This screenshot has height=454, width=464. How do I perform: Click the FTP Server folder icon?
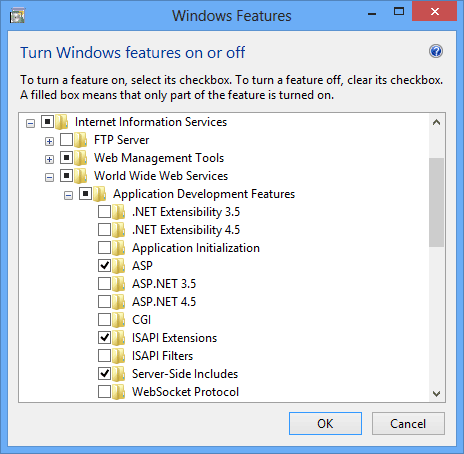(81, 140)
